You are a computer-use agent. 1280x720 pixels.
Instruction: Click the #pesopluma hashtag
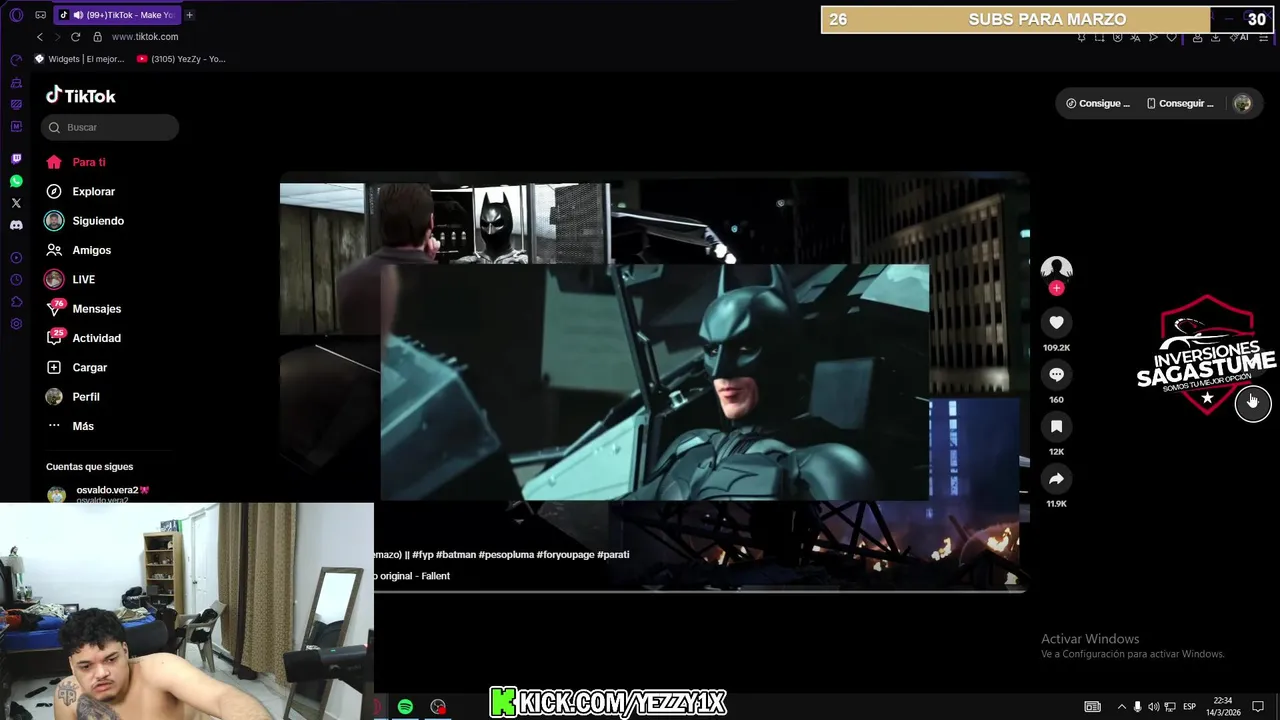[506, 554]
